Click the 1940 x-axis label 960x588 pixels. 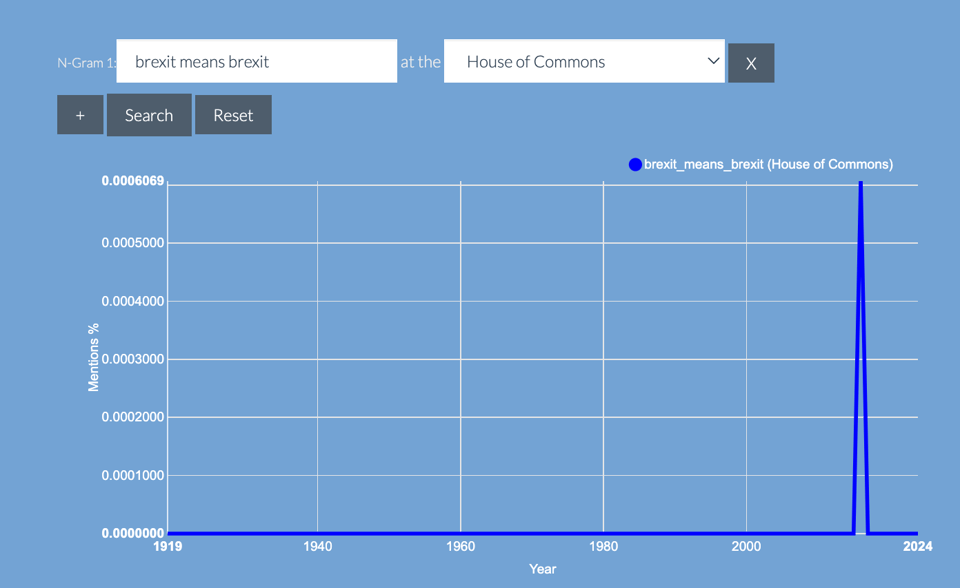[x=317, y=546]
